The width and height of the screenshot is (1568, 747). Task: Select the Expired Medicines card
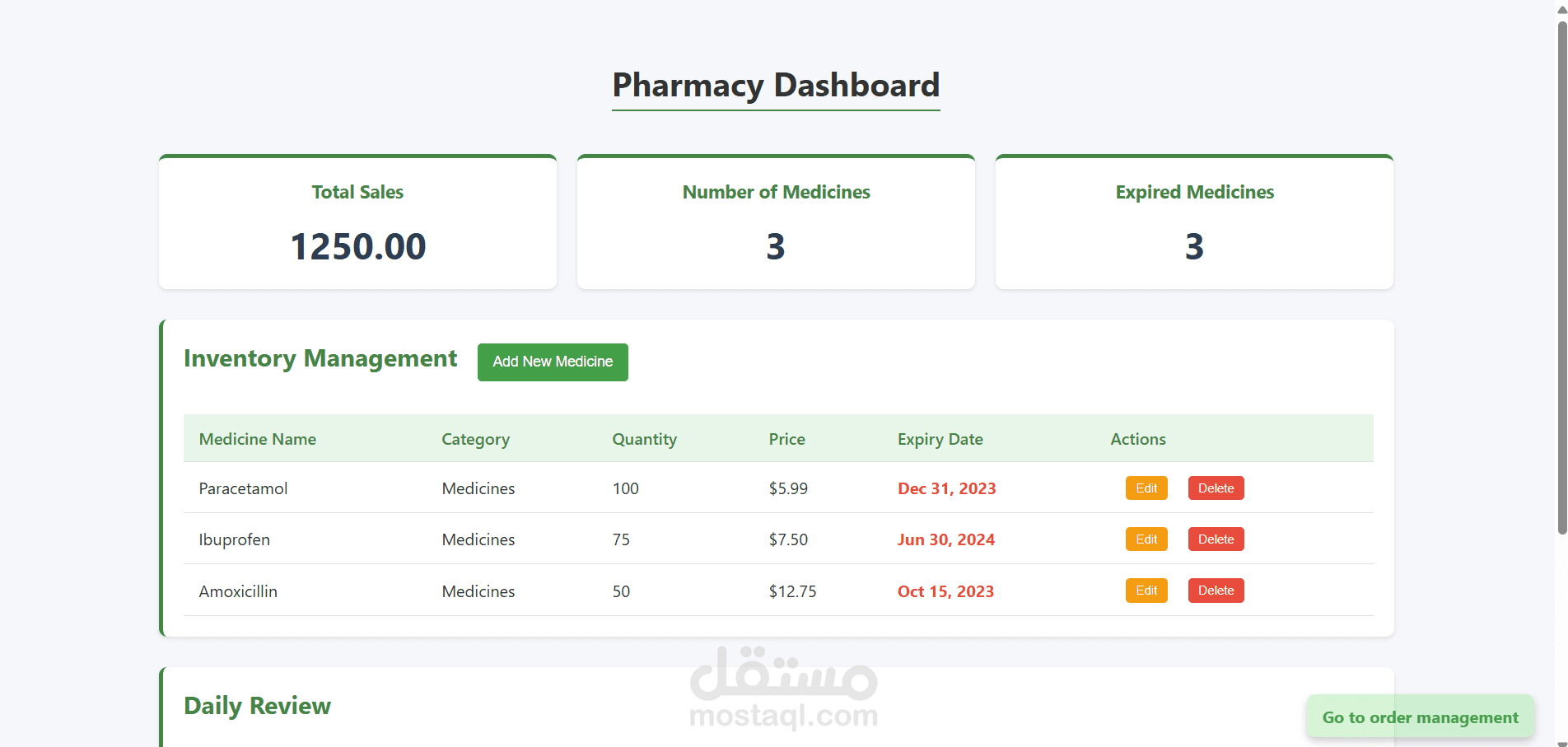tap(1194, 222)
